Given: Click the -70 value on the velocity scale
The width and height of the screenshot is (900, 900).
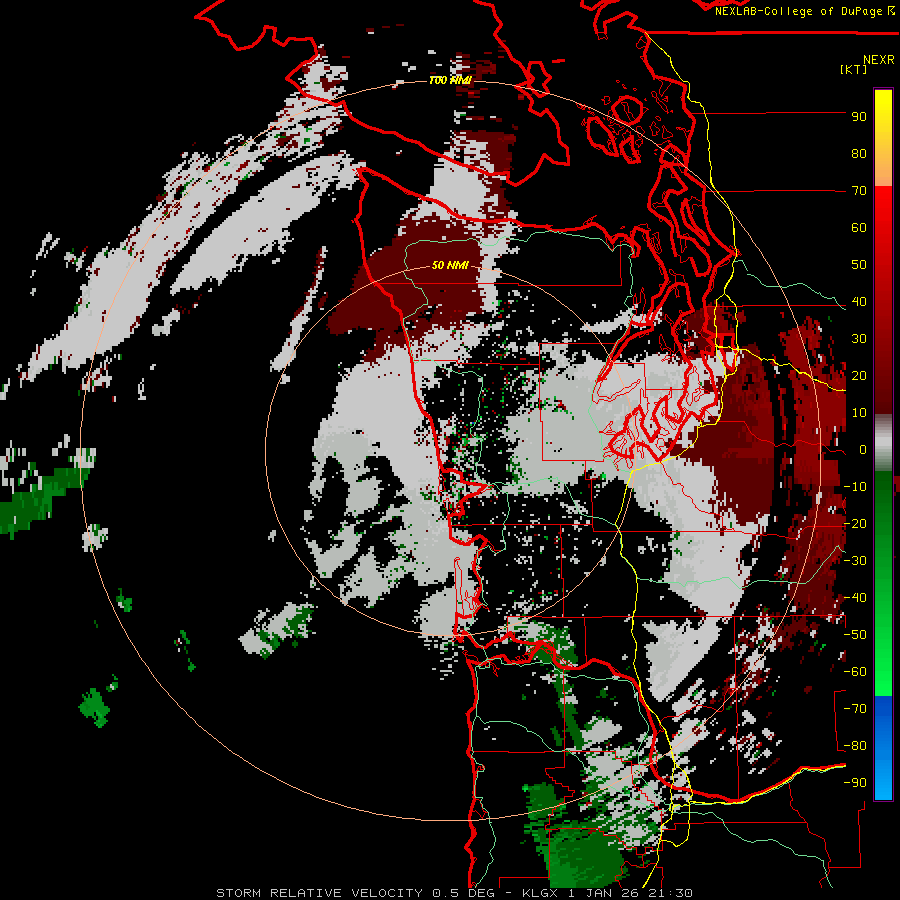Looking at the screenshot, I should point(855,709).
